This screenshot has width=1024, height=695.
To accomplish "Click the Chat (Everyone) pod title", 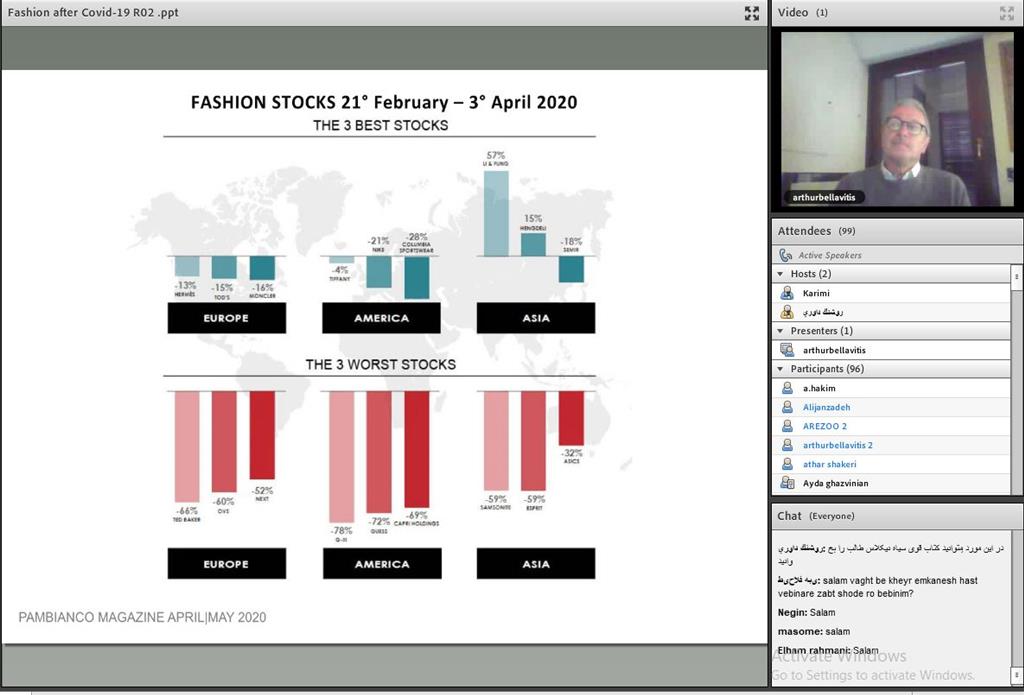I will pyautogui.click(x=816, y=516).
